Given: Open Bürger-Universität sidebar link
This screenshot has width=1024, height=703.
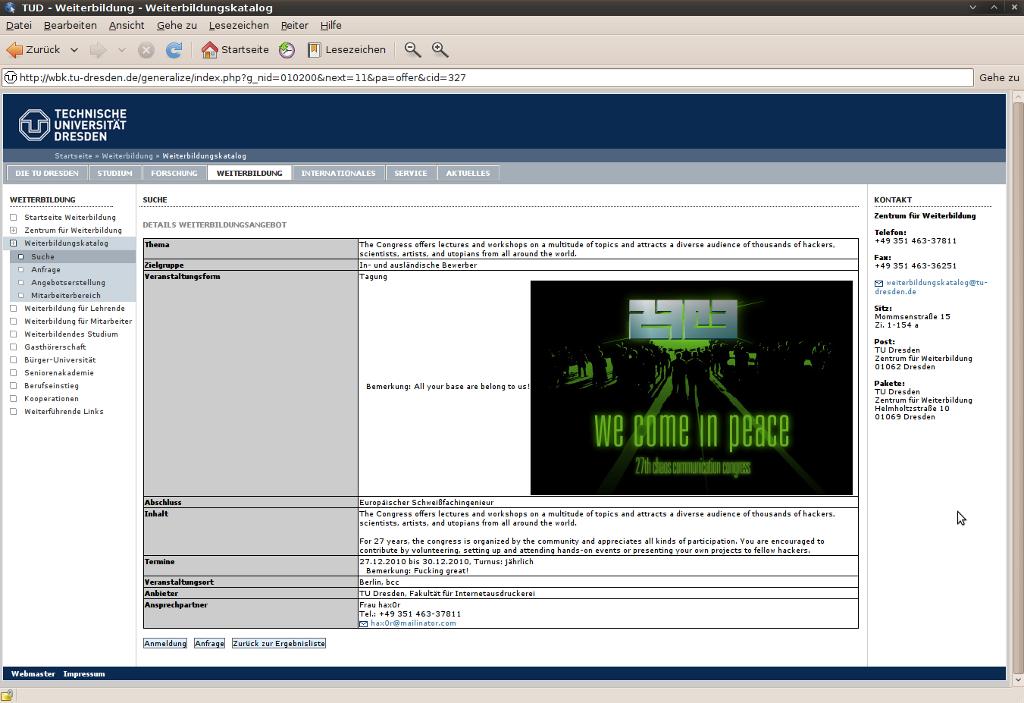Looking at the screenshot, I should [59, 360].
